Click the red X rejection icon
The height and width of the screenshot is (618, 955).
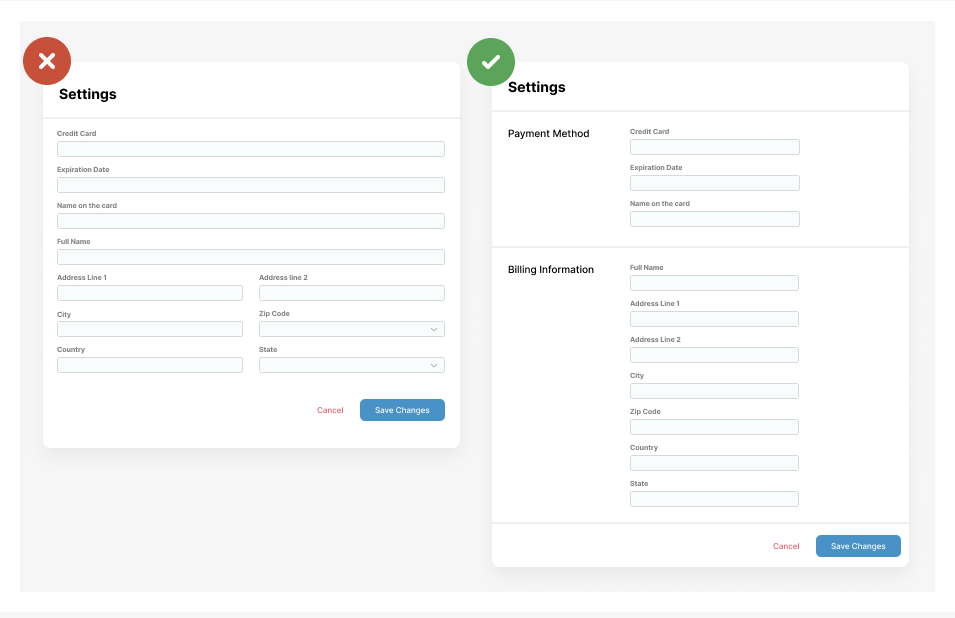pos(46,61)
